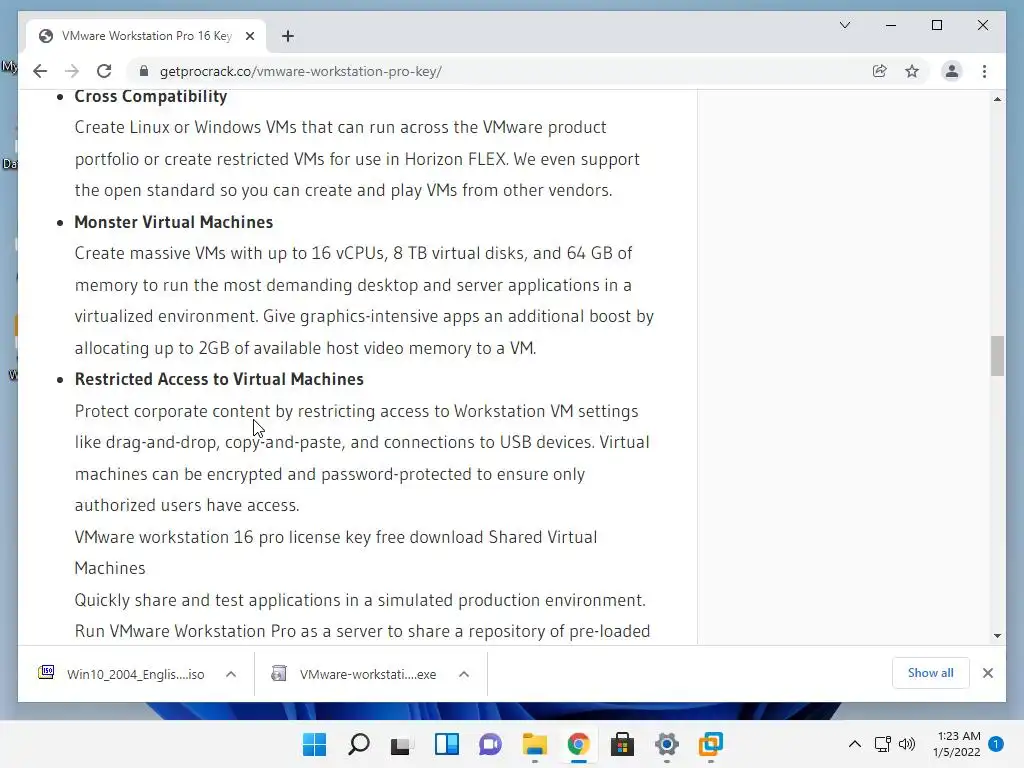The height and width of the screenshot is (768, 1024).
Task: Switch to VMware Workstation Pro 16 Key tab
Action: pos(146,36)
